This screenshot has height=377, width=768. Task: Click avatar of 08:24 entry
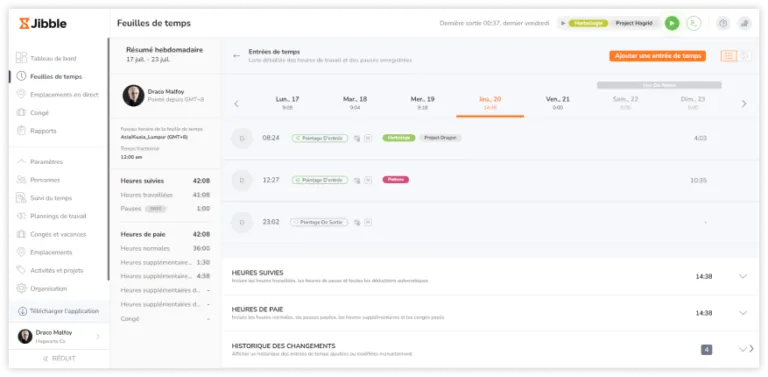242,139
